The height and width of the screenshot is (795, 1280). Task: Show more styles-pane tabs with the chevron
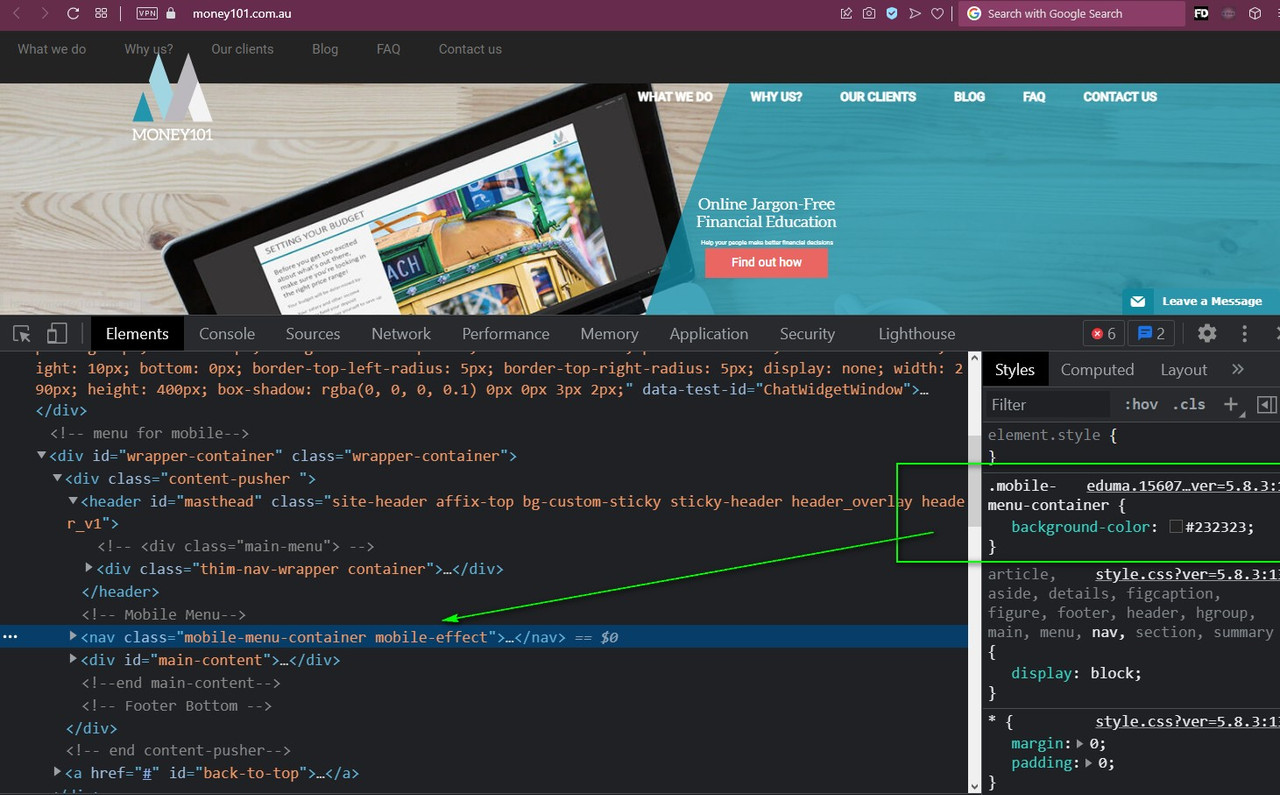(1238, 369)
